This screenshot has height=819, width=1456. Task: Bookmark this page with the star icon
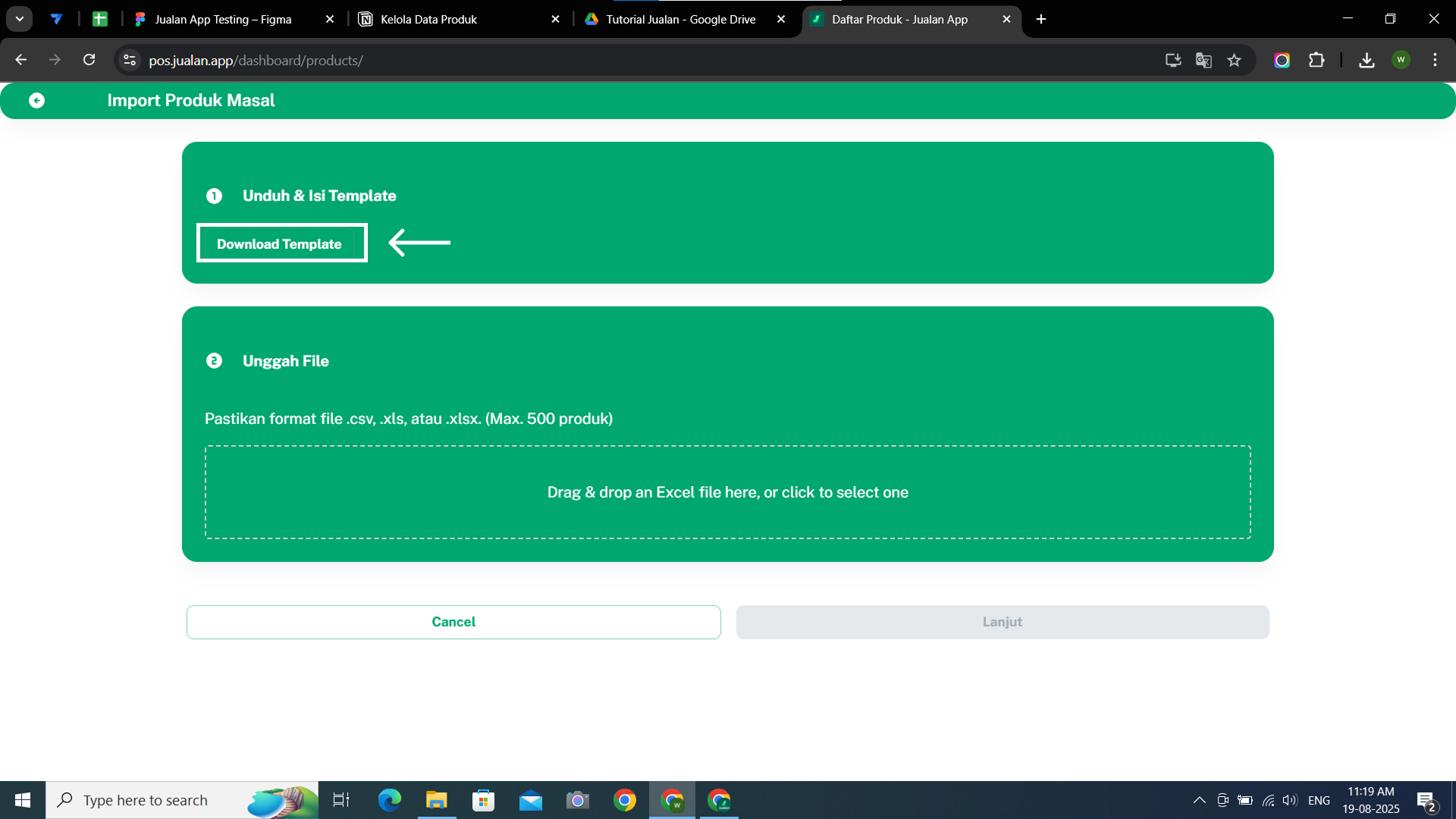click(1234, 60)
